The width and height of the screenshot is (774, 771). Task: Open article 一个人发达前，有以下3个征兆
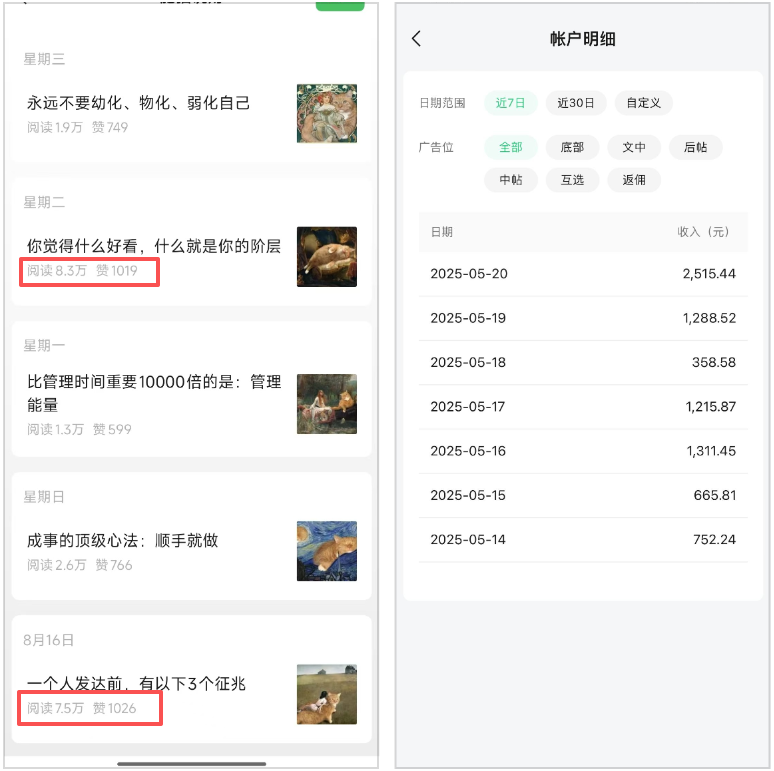coord(136,683)
